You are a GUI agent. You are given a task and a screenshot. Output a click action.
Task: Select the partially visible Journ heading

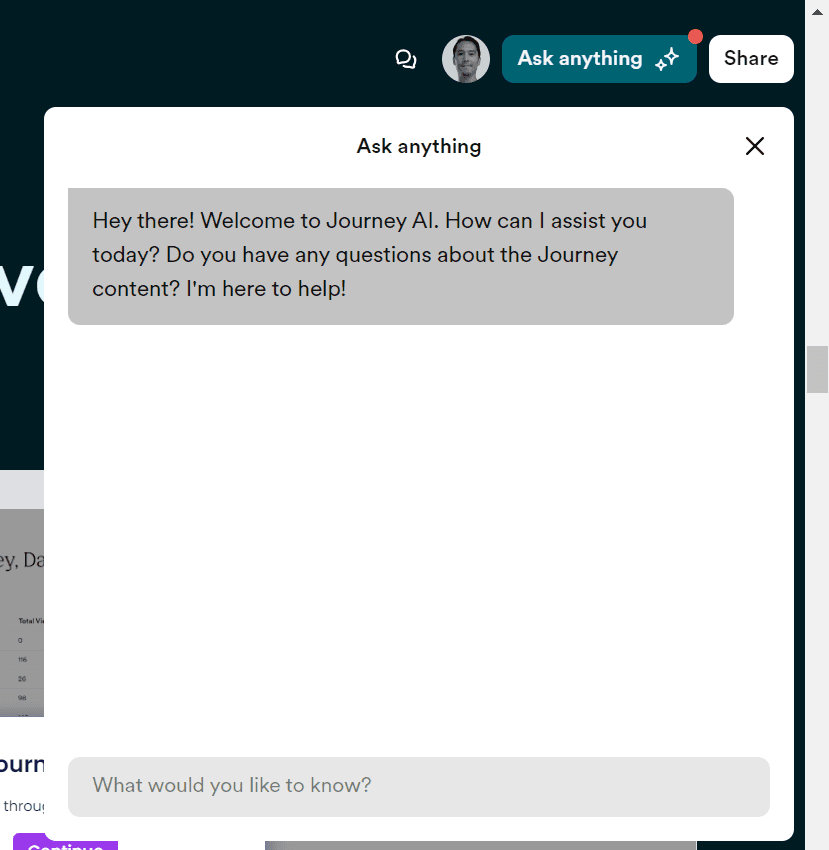coord(21,763)
